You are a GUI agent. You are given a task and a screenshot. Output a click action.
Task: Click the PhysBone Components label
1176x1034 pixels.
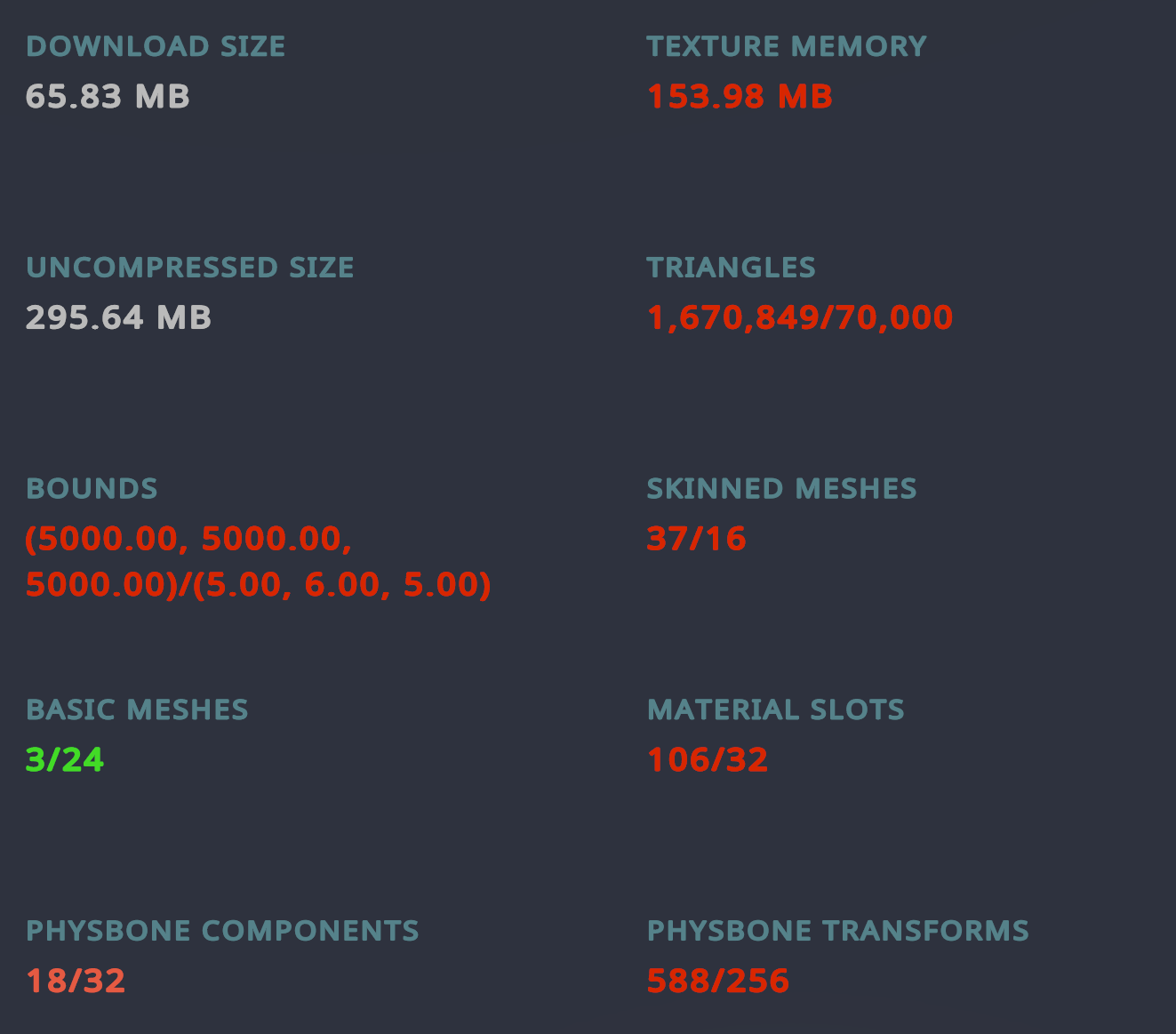[222, 931]
